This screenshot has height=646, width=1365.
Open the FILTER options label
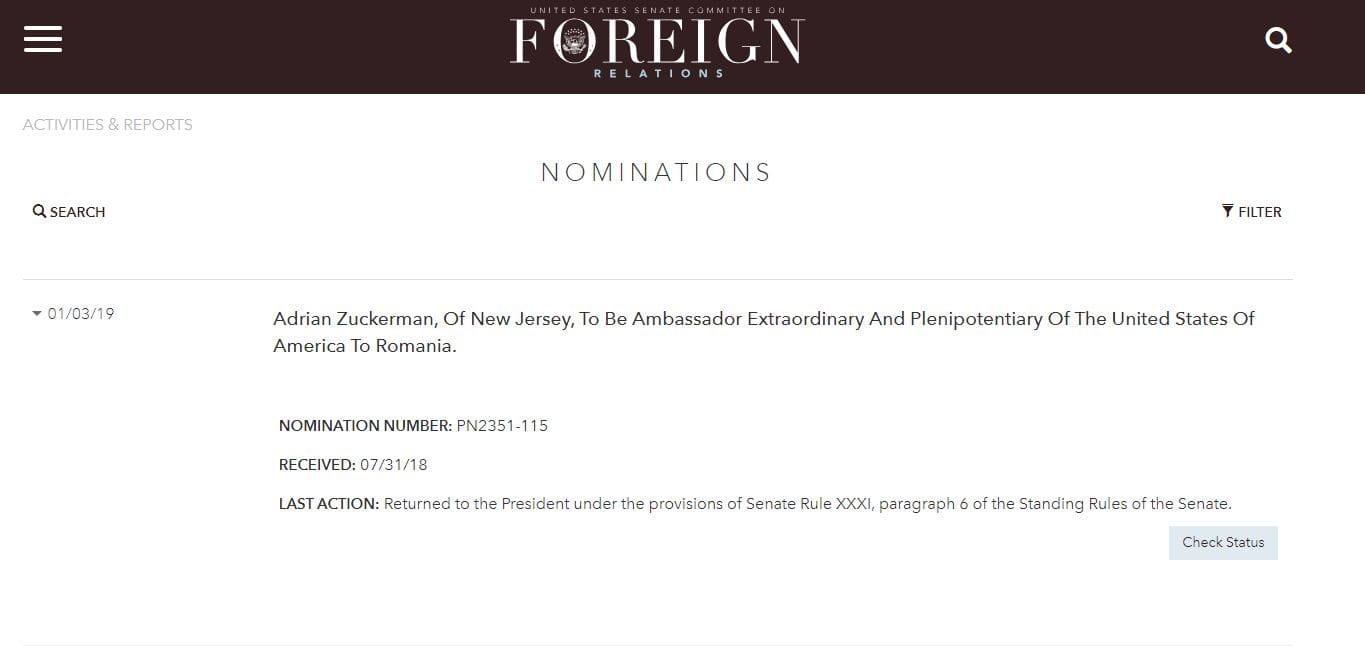pyautogui.click(x=1259, y=212)
